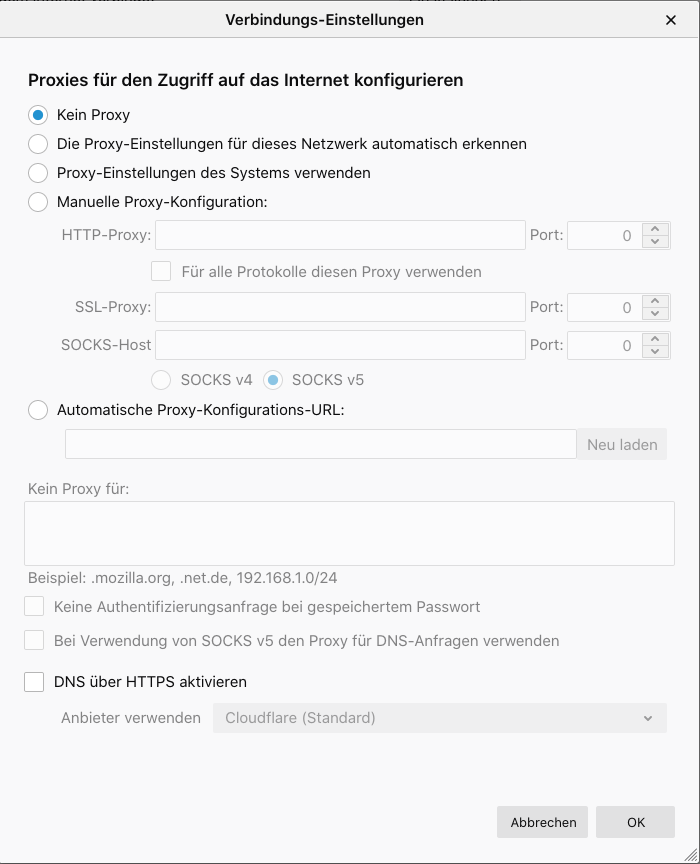Choose automatic proxy detection for this network

click(x=38, y=144)
